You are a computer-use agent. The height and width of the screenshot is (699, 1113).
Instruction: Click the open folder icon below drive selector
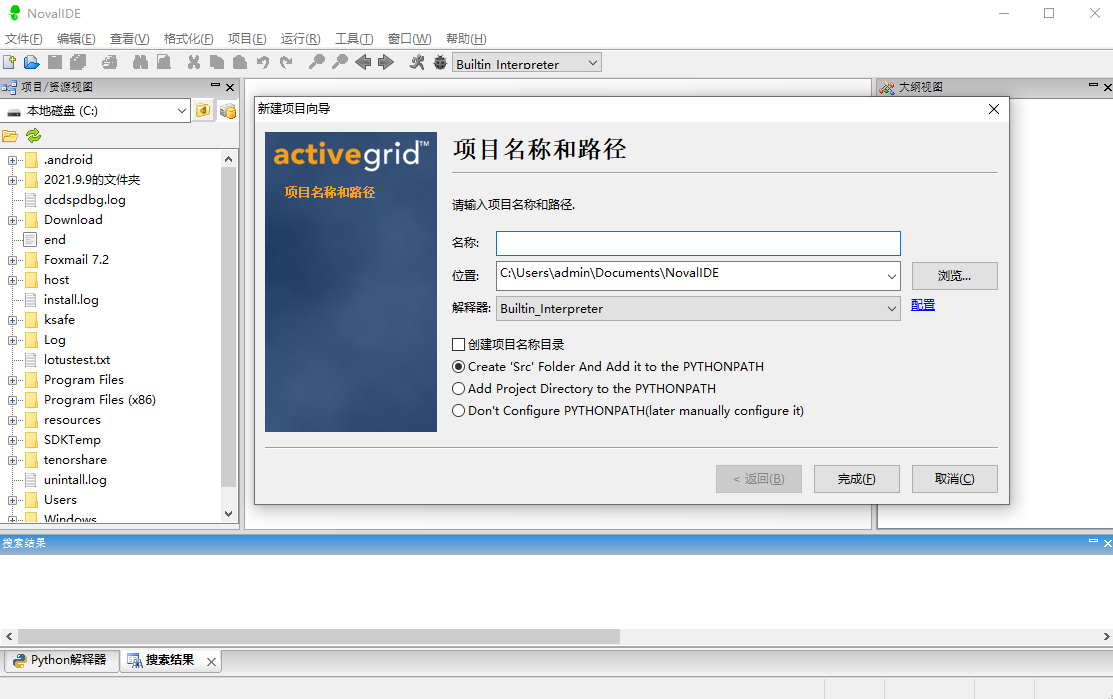point(10,136)
